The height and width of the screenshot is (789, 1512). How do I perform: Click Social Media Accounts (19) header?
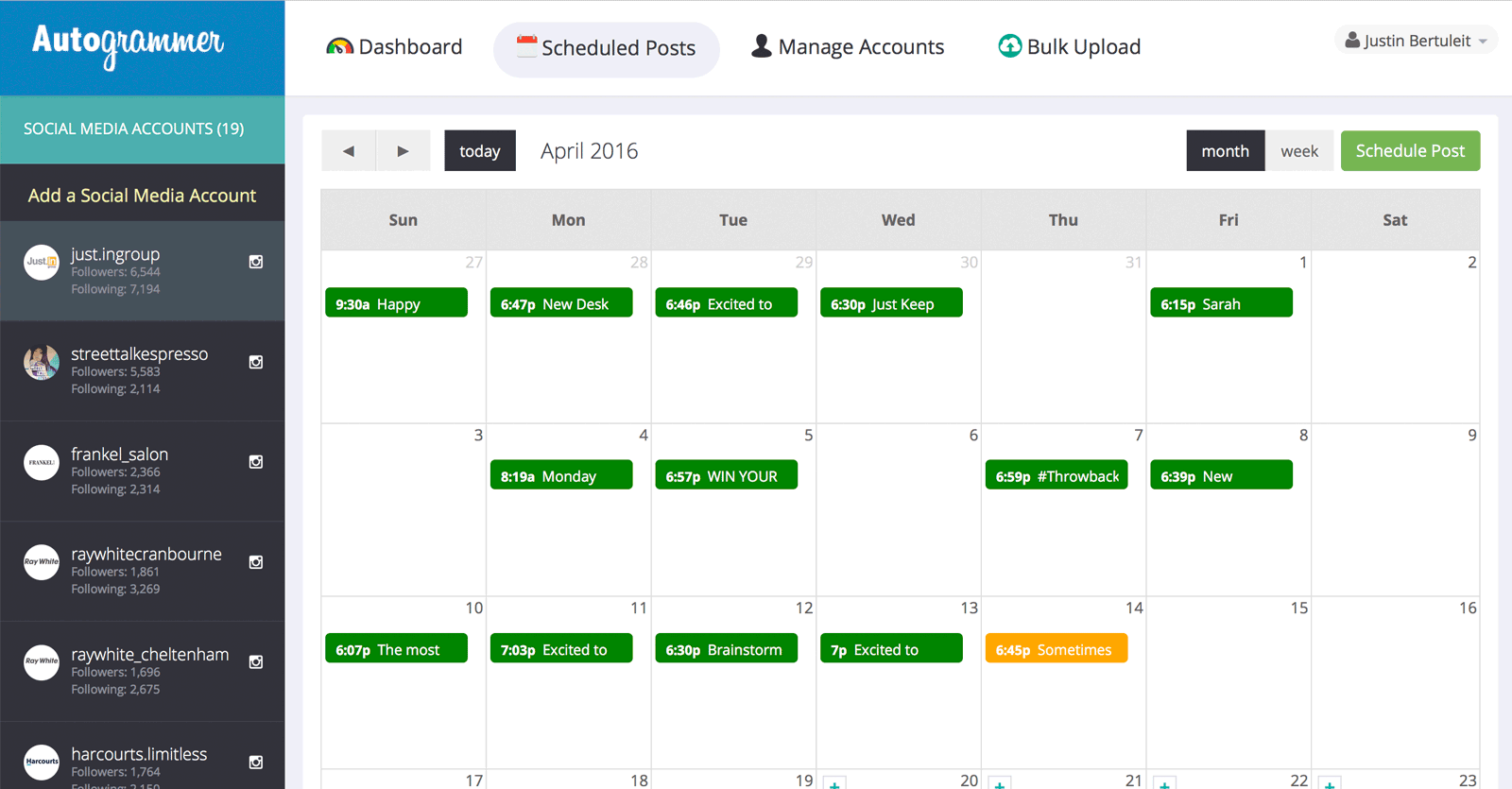[x=142, y=129]
